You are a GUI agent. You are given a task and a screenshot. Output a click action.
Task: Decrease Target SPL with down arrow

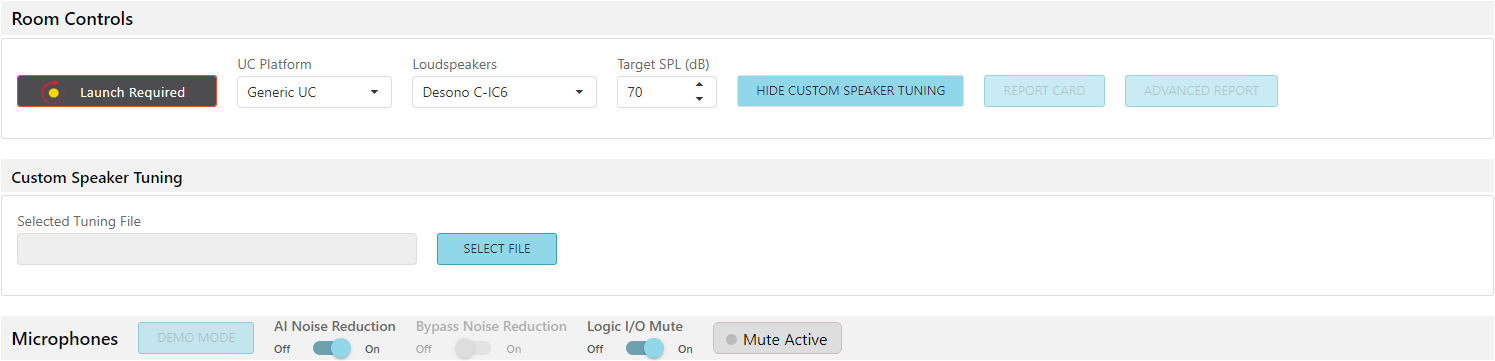click(x=699, y=99)
